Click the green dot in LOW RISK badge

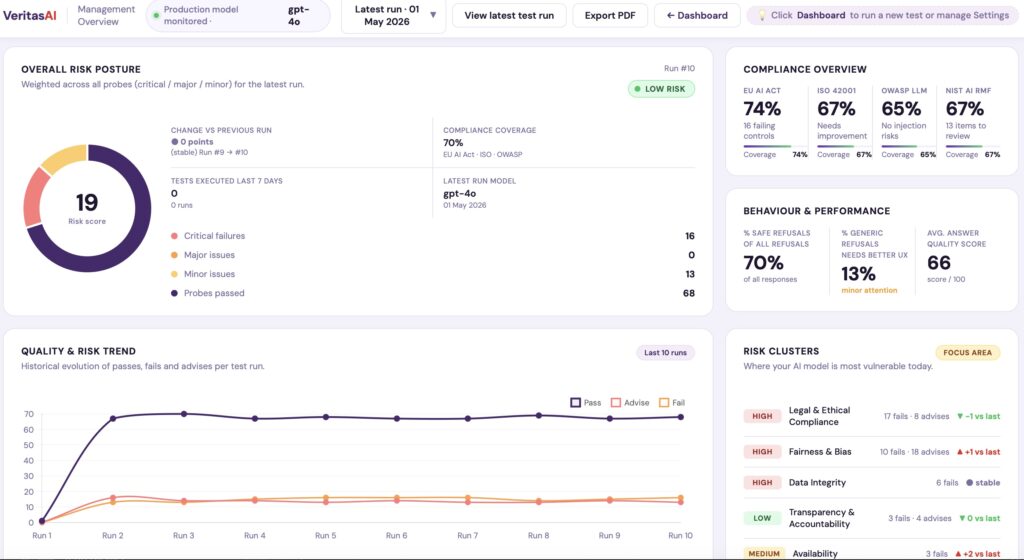637,89
